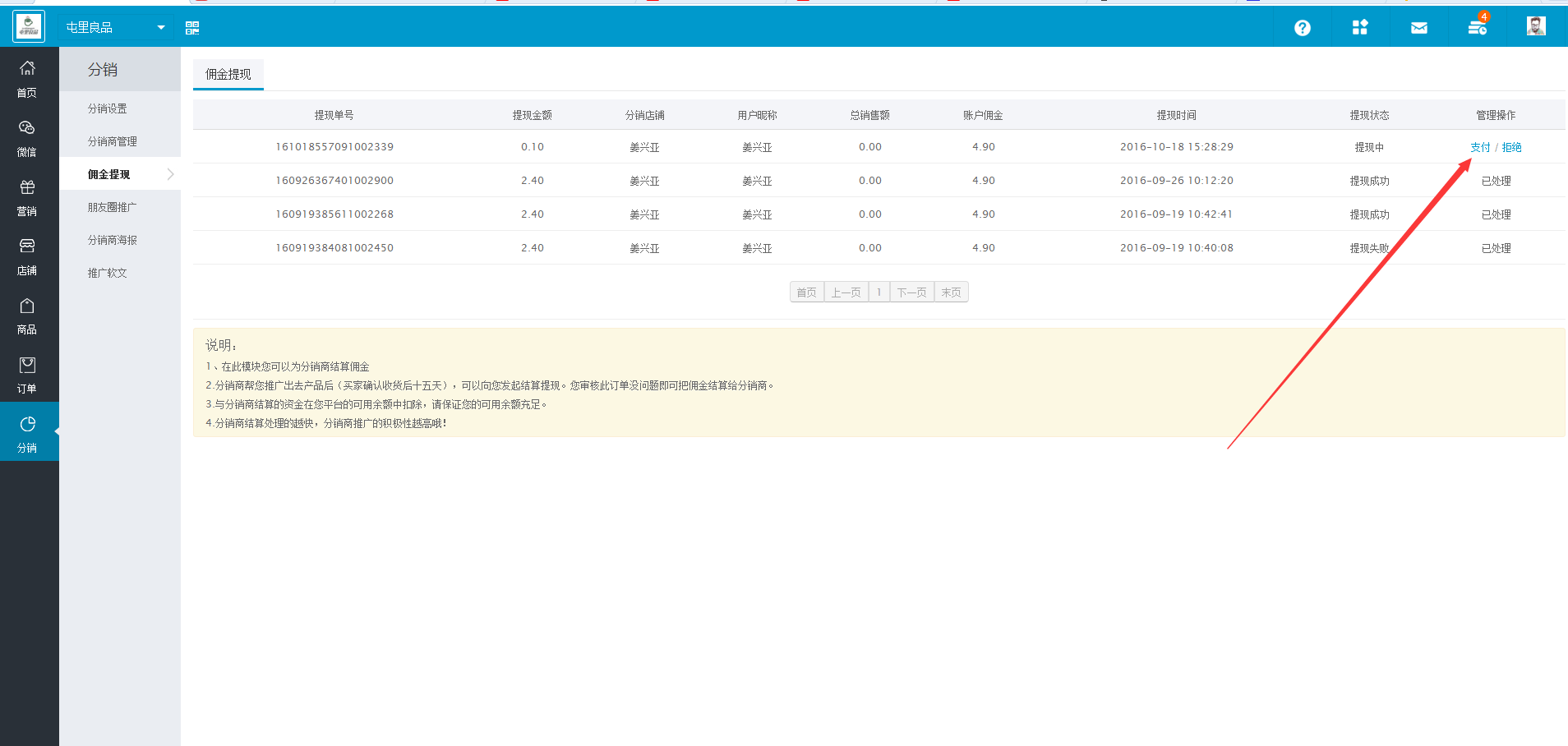This screenshot has width=1568, height=746.
Task: Click page number 1 in pagination
Action: tap(879, 292)
